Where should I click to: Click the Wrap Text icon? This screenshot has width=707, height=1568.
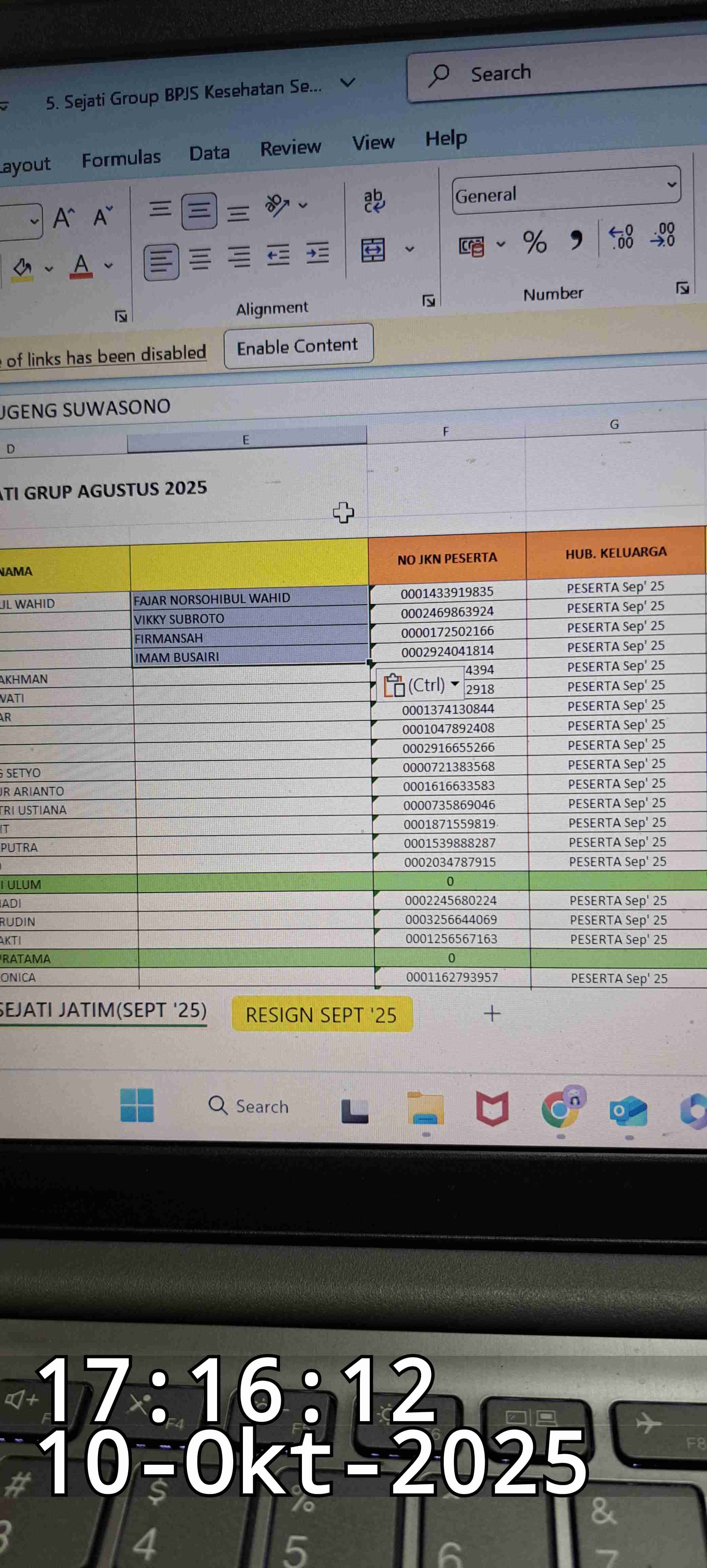click(x=373, y=201)
